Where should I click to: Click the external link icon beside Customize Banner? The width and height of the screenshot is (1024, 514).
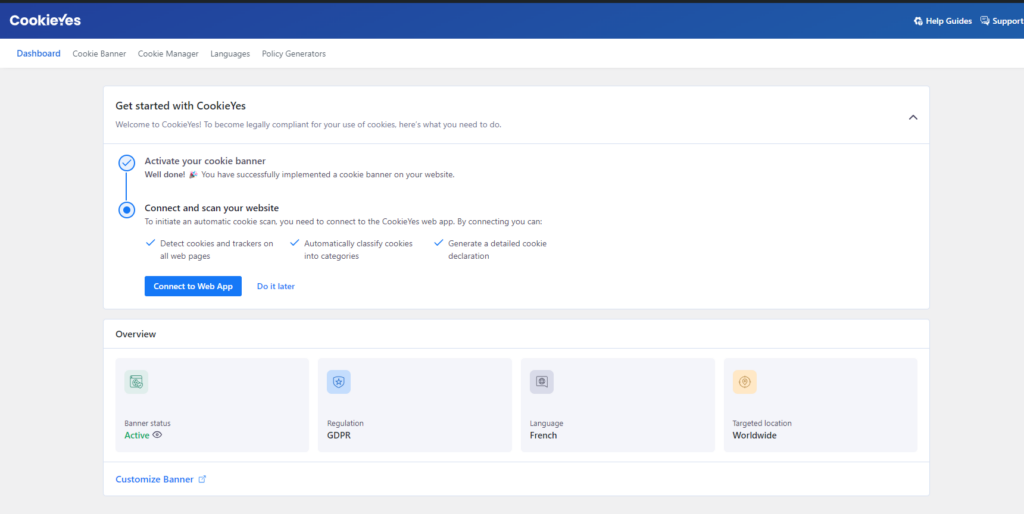(x=202, y=479)
